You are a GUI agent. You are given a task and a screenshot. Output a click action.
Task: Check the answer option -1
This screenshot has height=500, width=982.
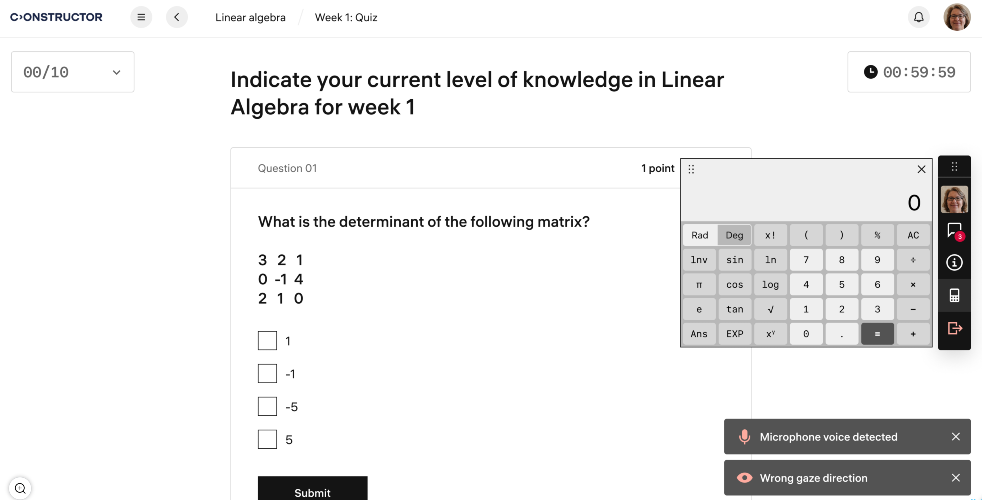click(267, 374)
